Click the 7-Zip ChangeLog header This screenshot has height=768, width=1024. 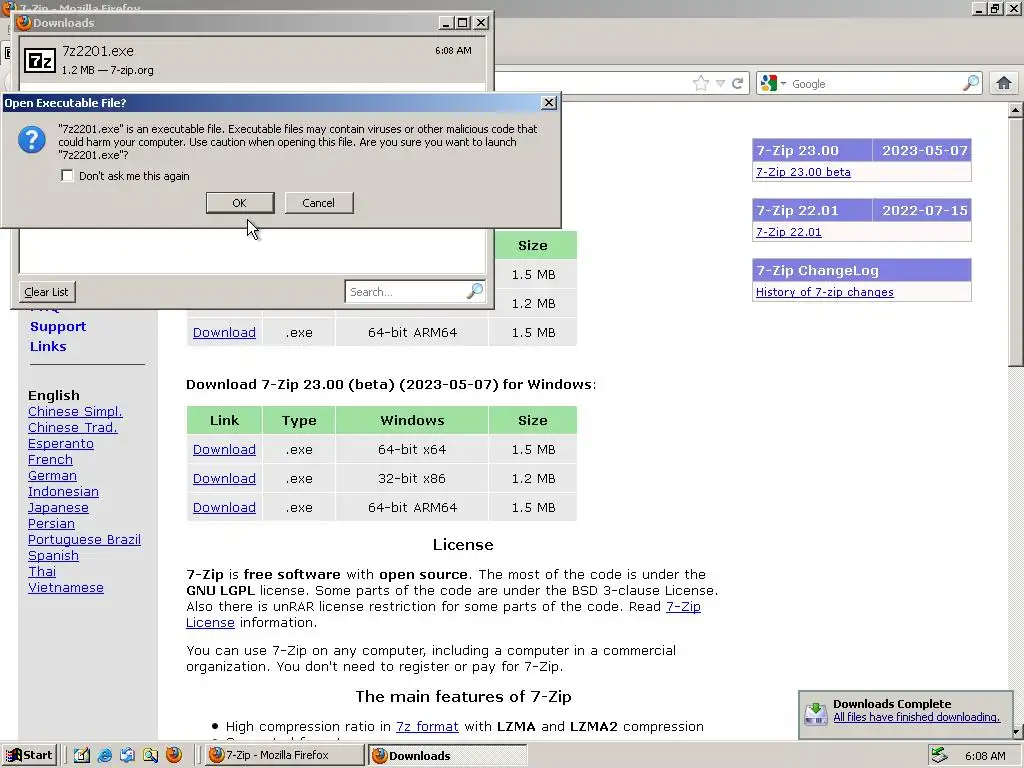[x=861, y=270]
